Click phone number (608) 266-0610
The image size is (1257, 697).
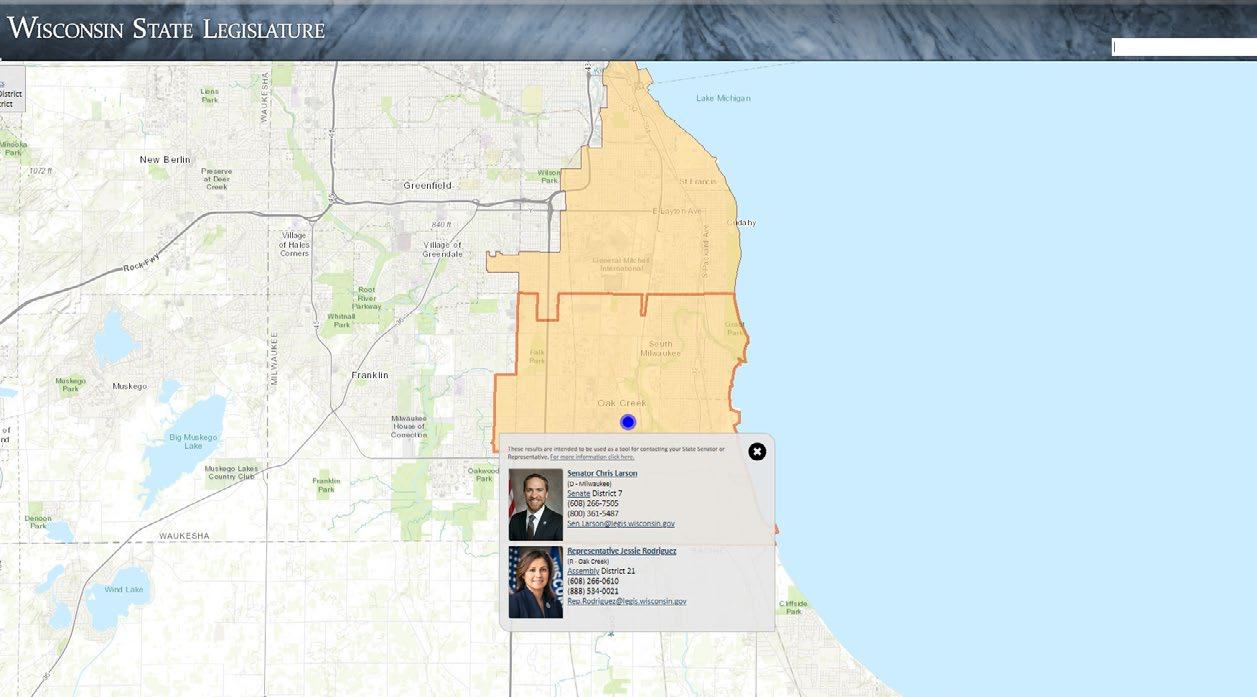click(592, 581)
